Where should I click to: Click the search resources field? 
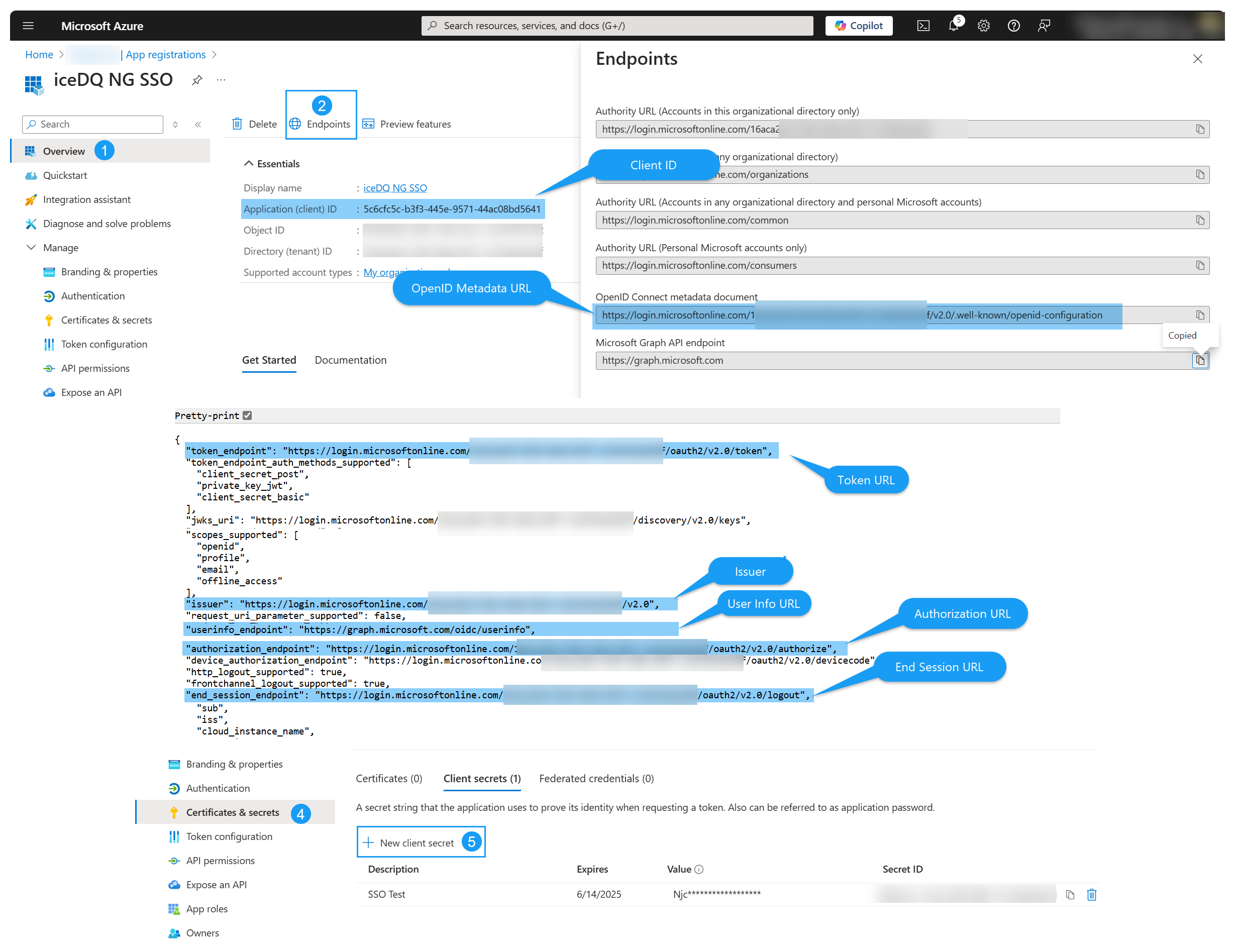[616, 26]
